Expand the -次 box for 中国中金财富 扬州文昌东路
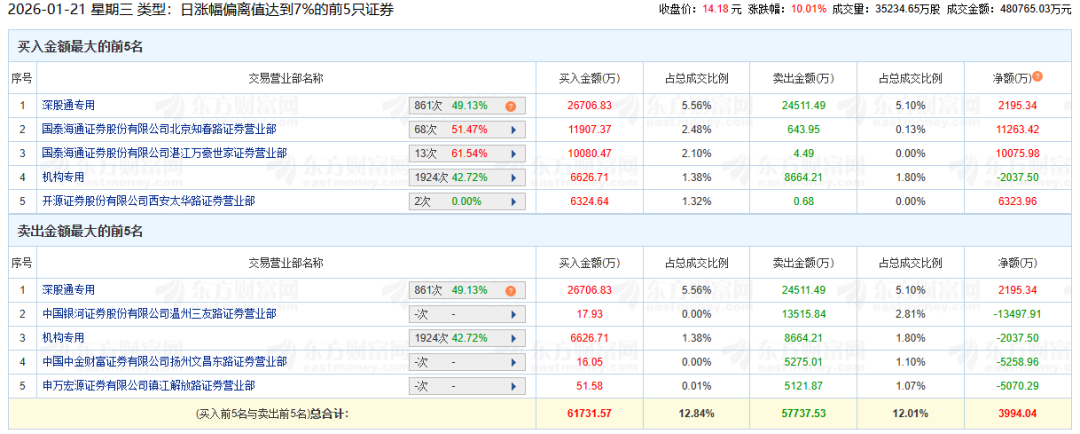This screenshot has height=434, width=1080. [x=468, y=362]
